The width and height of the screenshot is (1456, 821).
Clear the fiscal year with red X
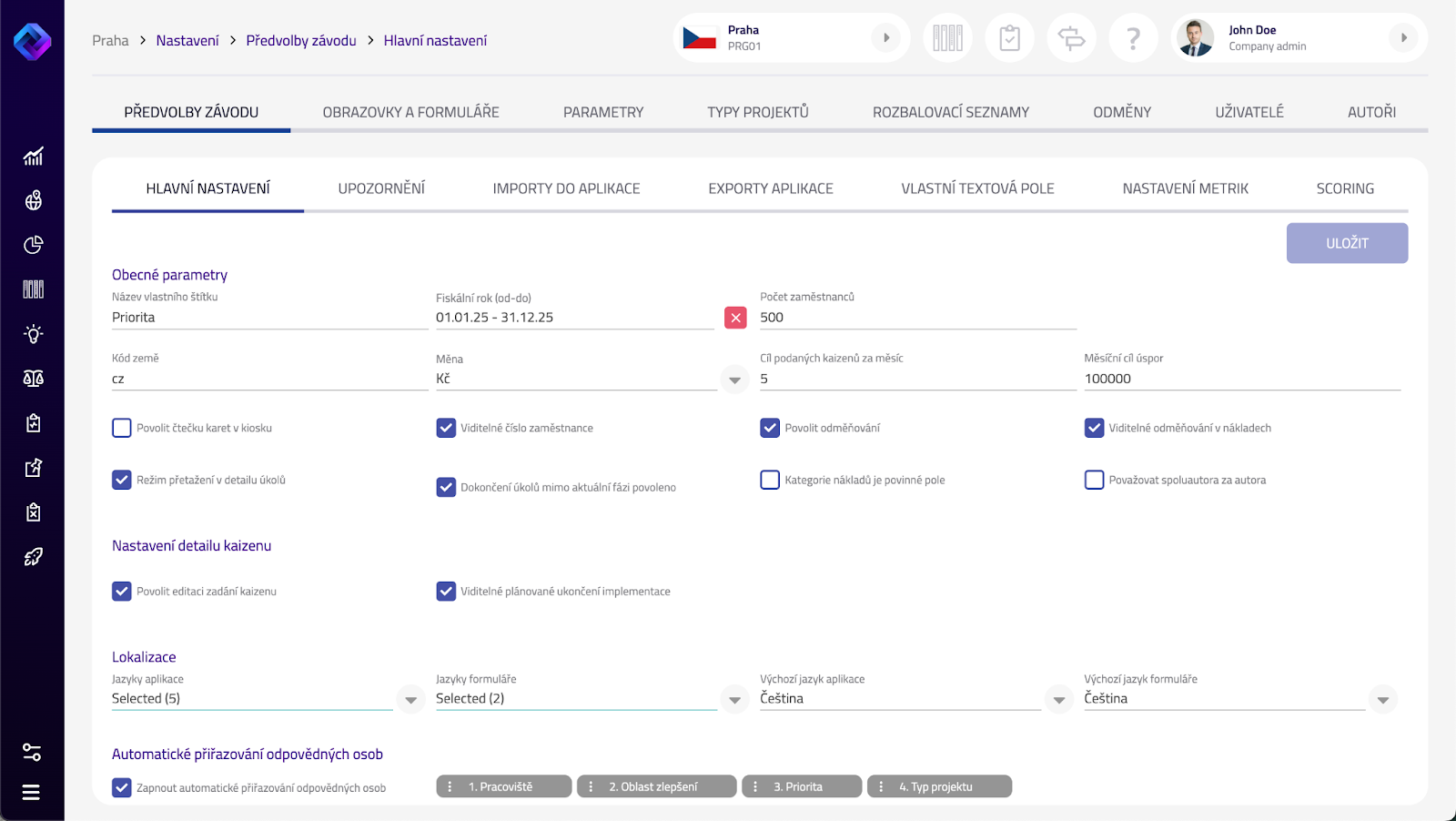(735, 318)
